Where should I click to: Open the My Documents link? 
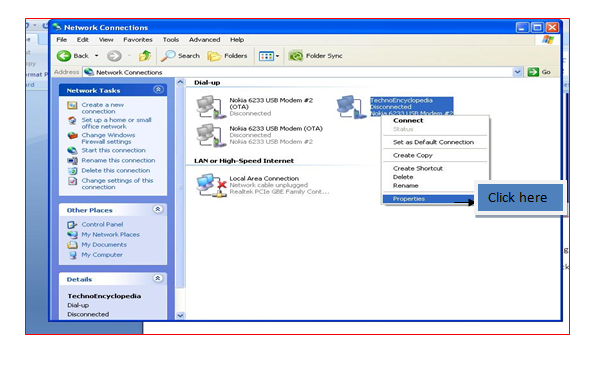[104, 245]
